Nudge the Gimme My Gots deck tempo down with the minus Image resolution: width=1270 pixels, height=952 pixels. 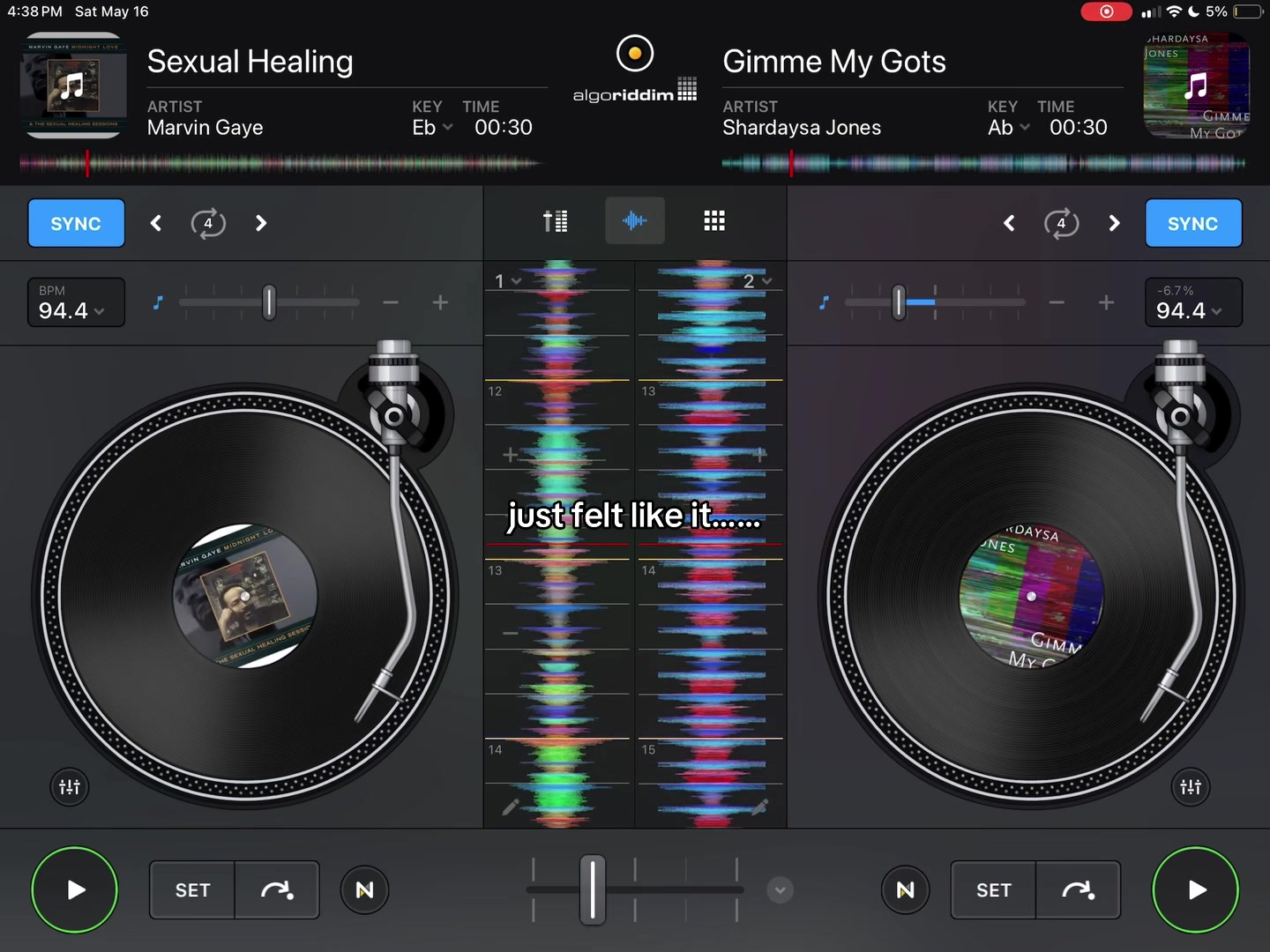pyautogui.click(x=1057, y=302)
